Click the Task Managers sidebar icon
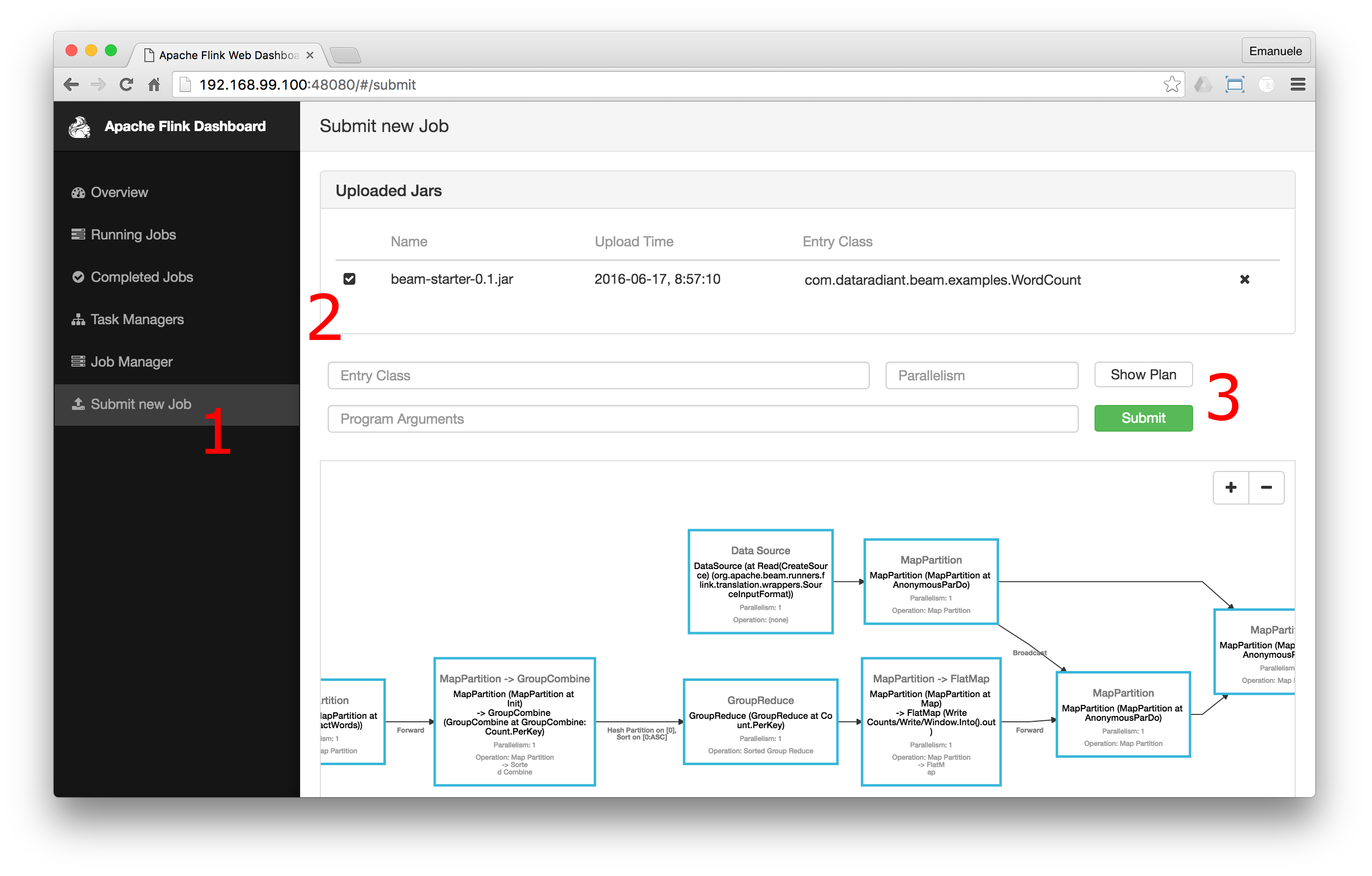 click(79, 319)
